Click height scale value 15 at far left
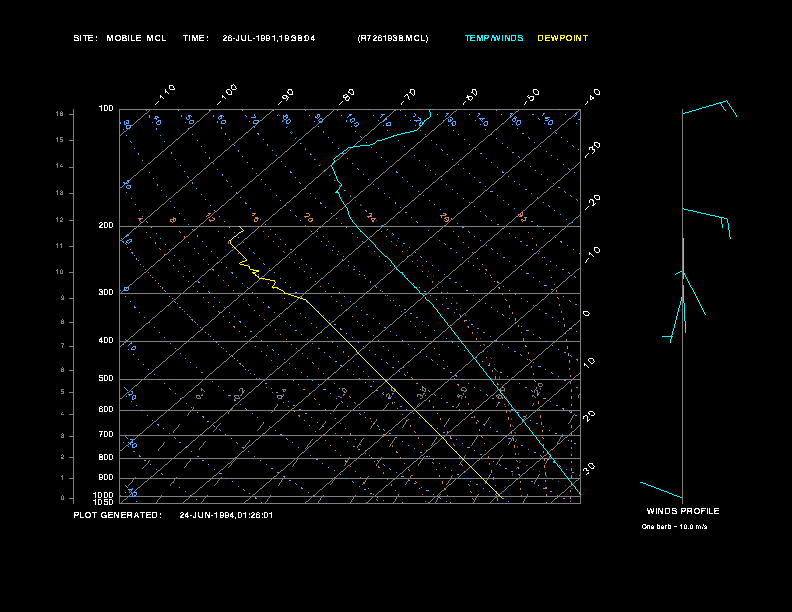 [60, 140]
